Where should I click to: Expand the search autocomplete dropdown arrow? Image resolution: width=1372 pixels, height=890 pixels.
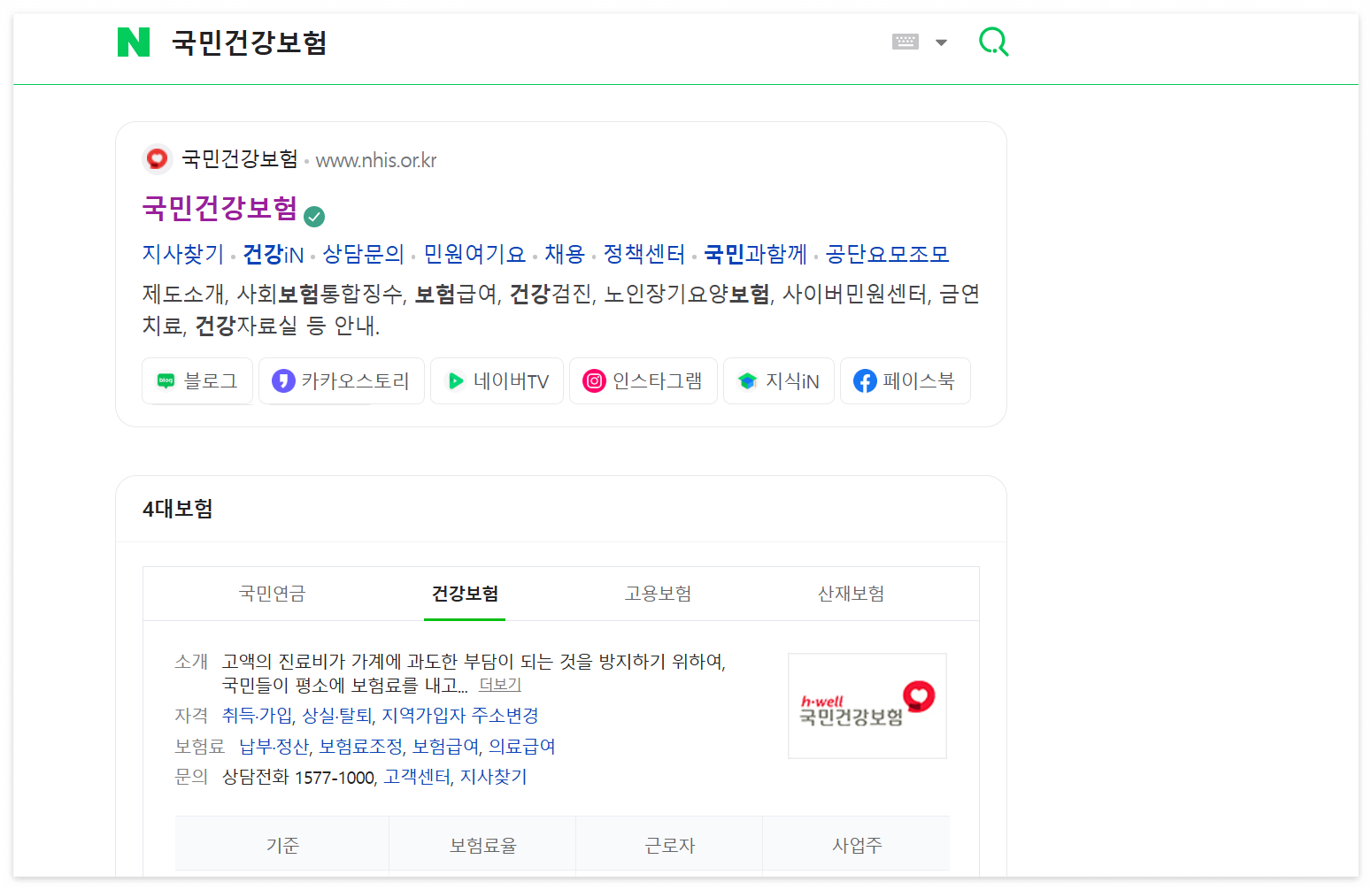(941, 42)
